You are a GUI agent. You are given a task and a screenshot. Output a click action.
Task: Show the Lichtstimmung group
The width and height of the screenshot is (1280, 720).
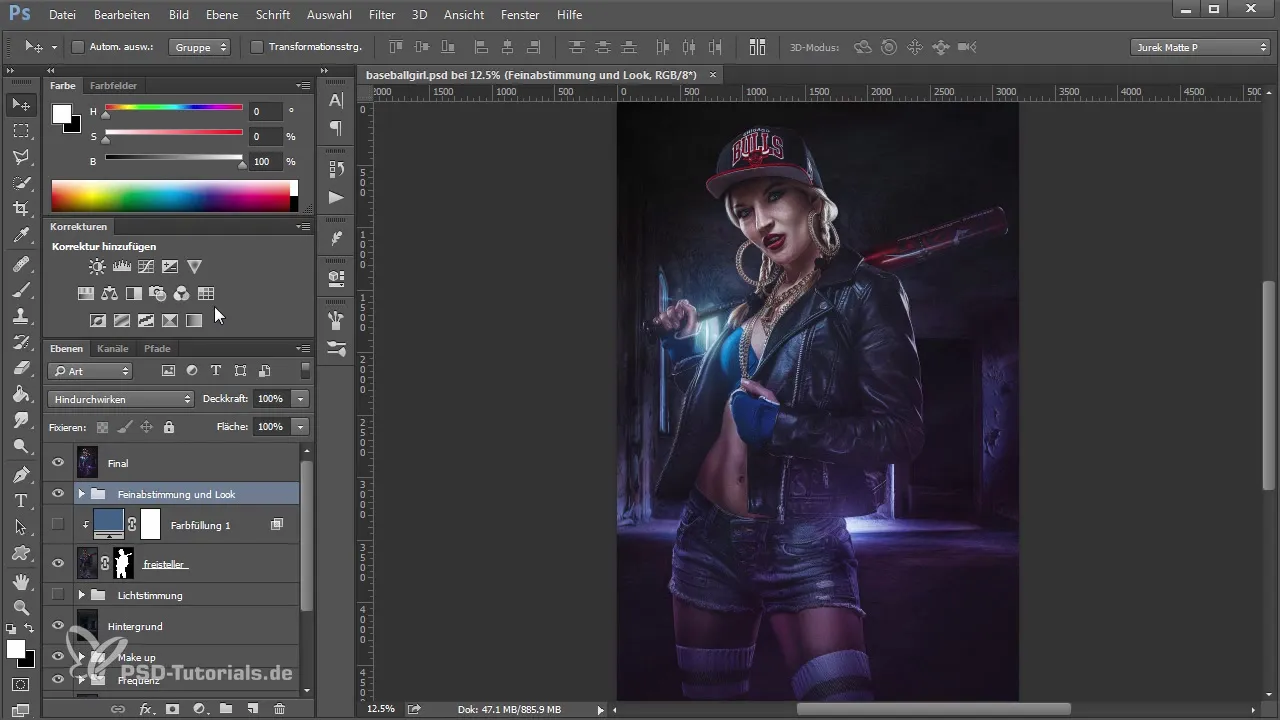58,595
